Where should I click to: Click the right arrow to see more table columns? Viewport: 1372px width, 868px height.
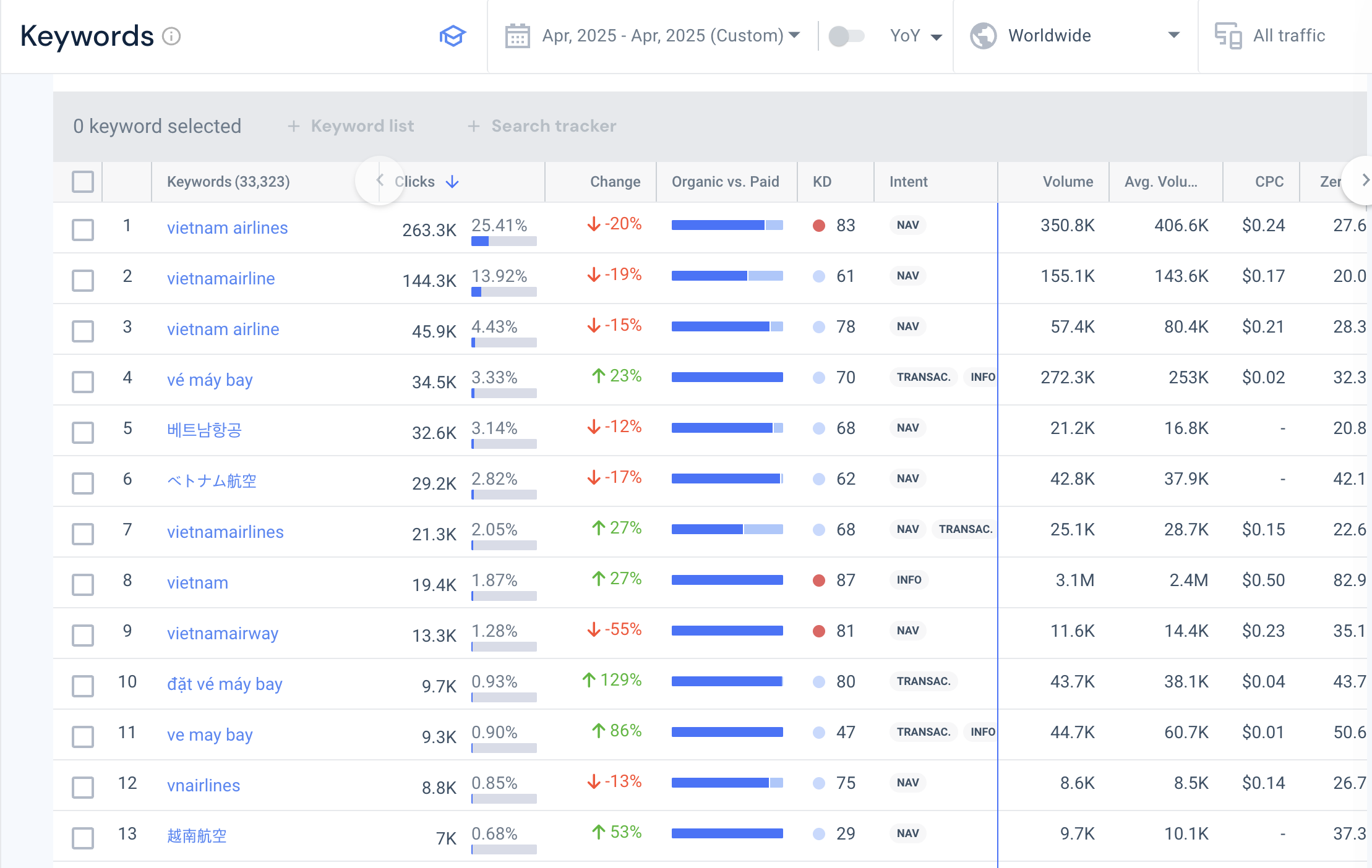pos(1365,181)
